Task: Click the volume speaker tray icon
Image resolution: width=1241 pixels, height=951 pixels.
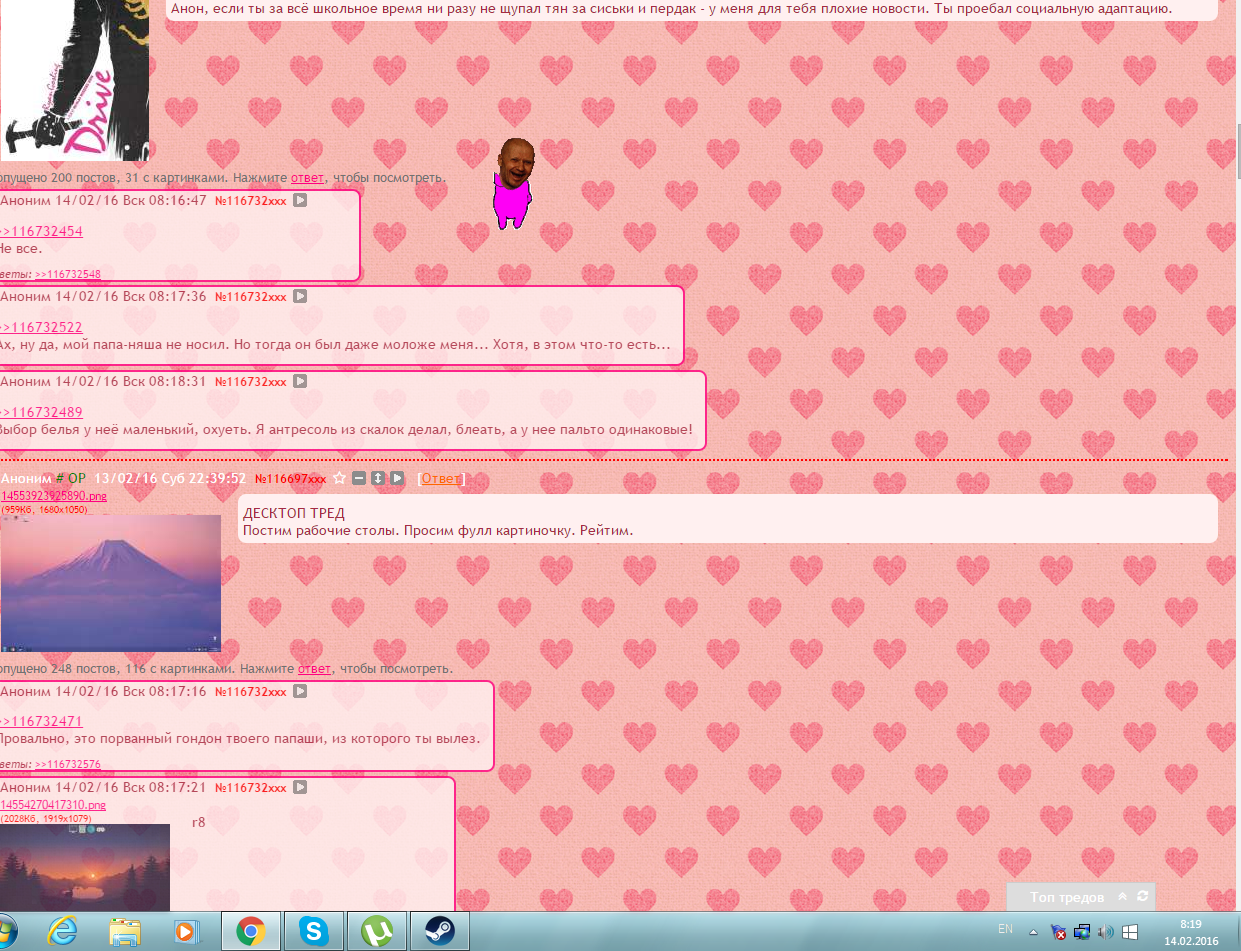Action: pos(1107,932)
